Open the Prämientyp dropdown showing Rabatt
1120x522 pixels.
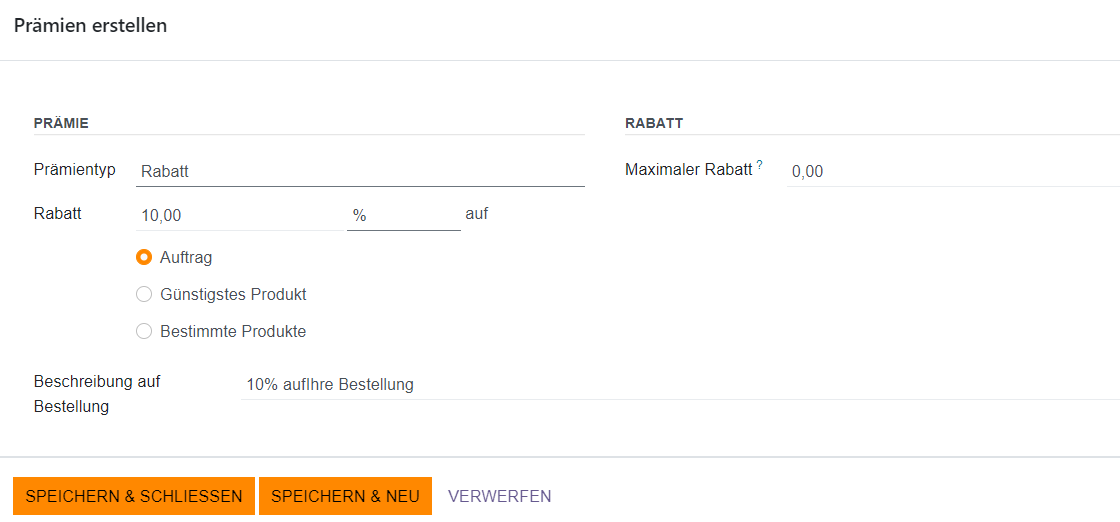pyautogui.click(x=360, y=171)
